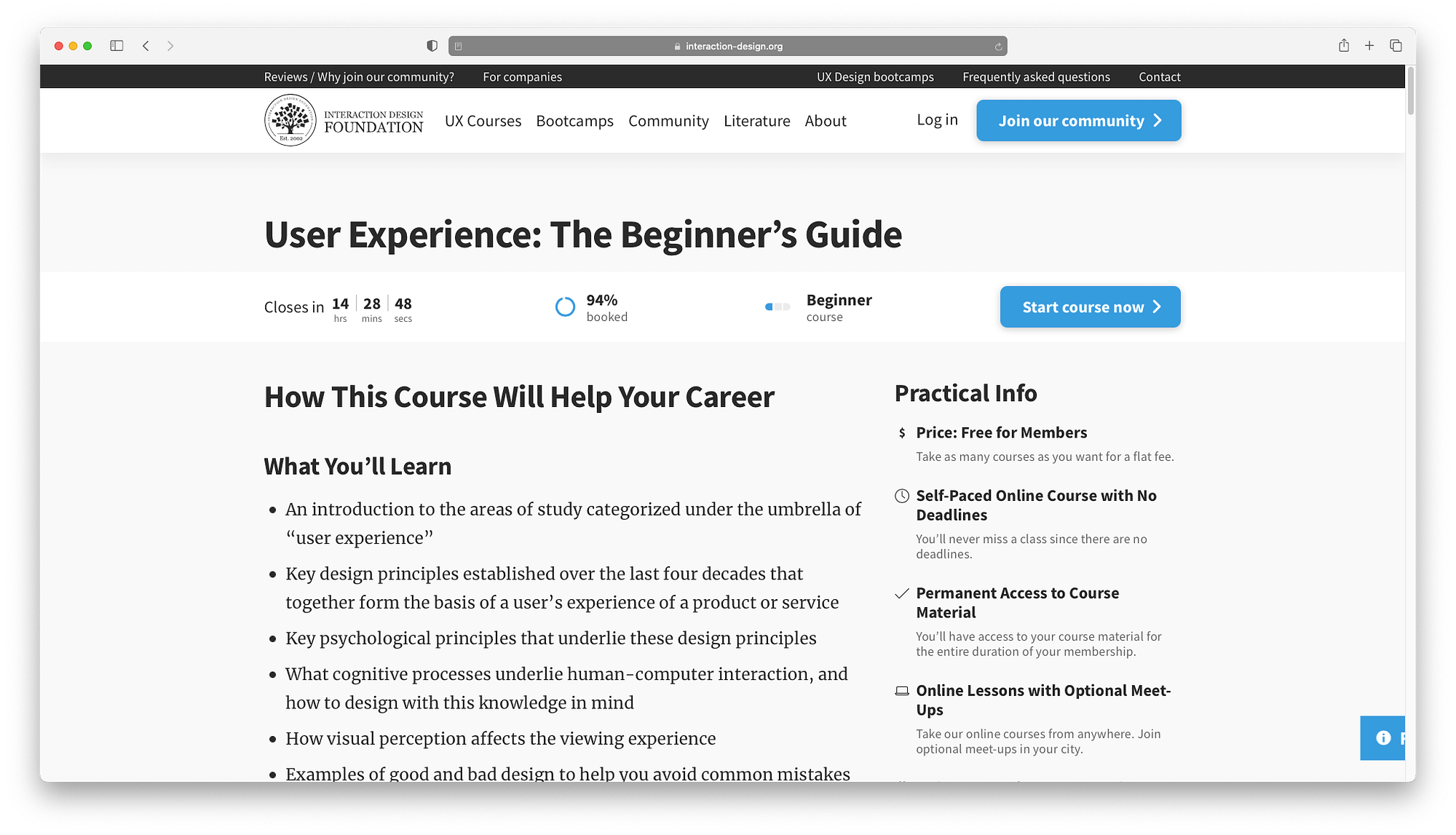Click the Interaction Design Foundation logo
The height and width of the screenshot is (835, 1456).
point(344,119)
